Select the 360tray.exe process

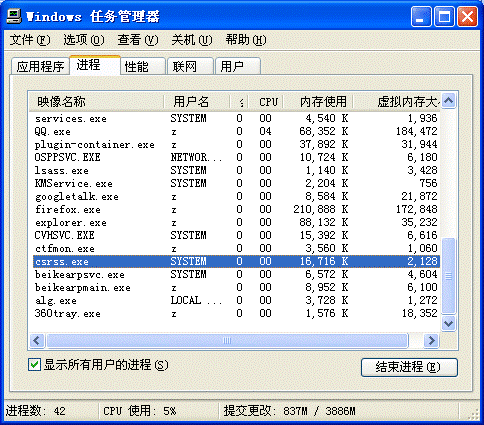[x=236, y=313]
